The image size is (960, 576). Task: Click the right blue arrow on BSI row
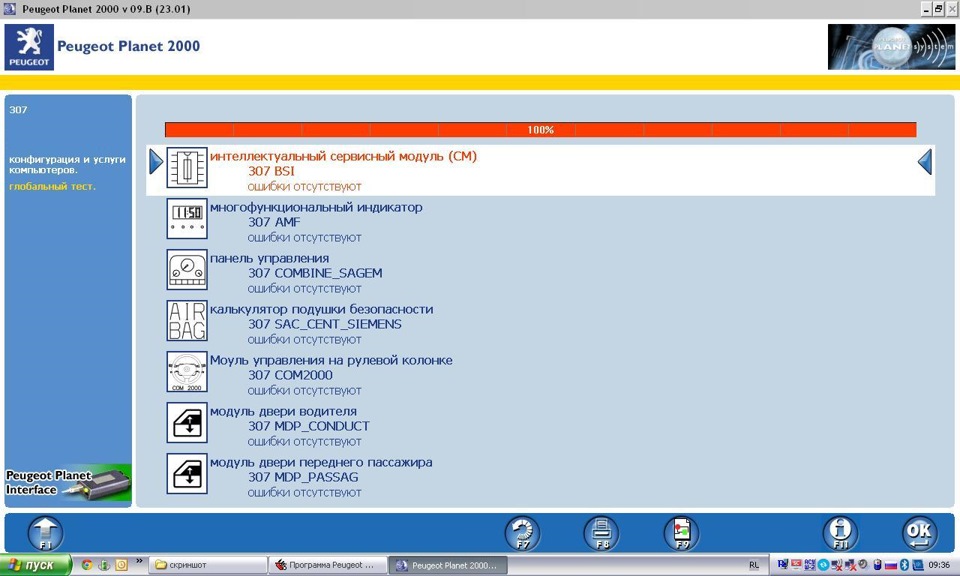(x=925, y=162)
